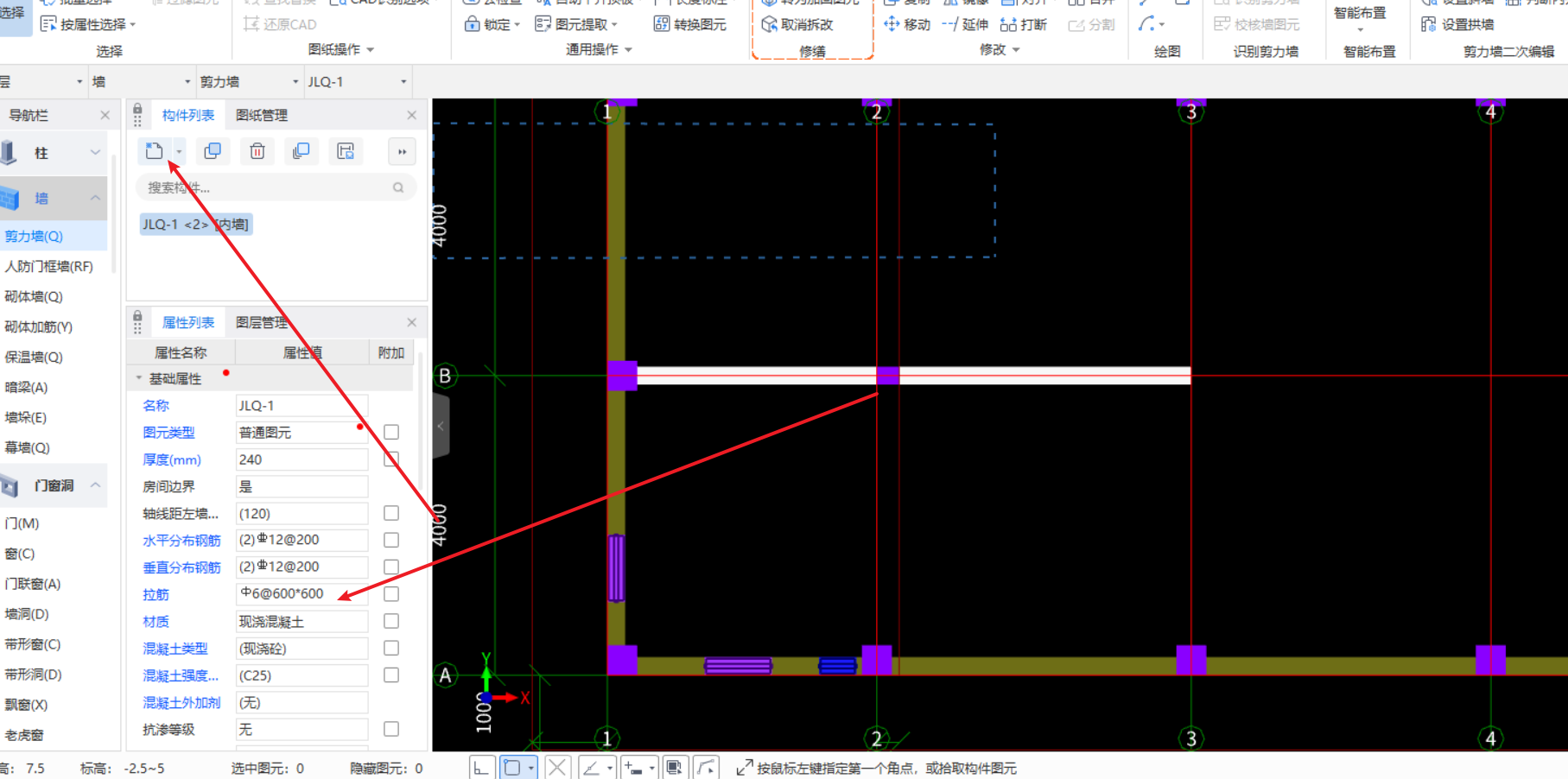Image resolution: width=1568 pixels, height=779 pixels.
Task: Select the 打断 break tool
Action: coord(1023,24)
